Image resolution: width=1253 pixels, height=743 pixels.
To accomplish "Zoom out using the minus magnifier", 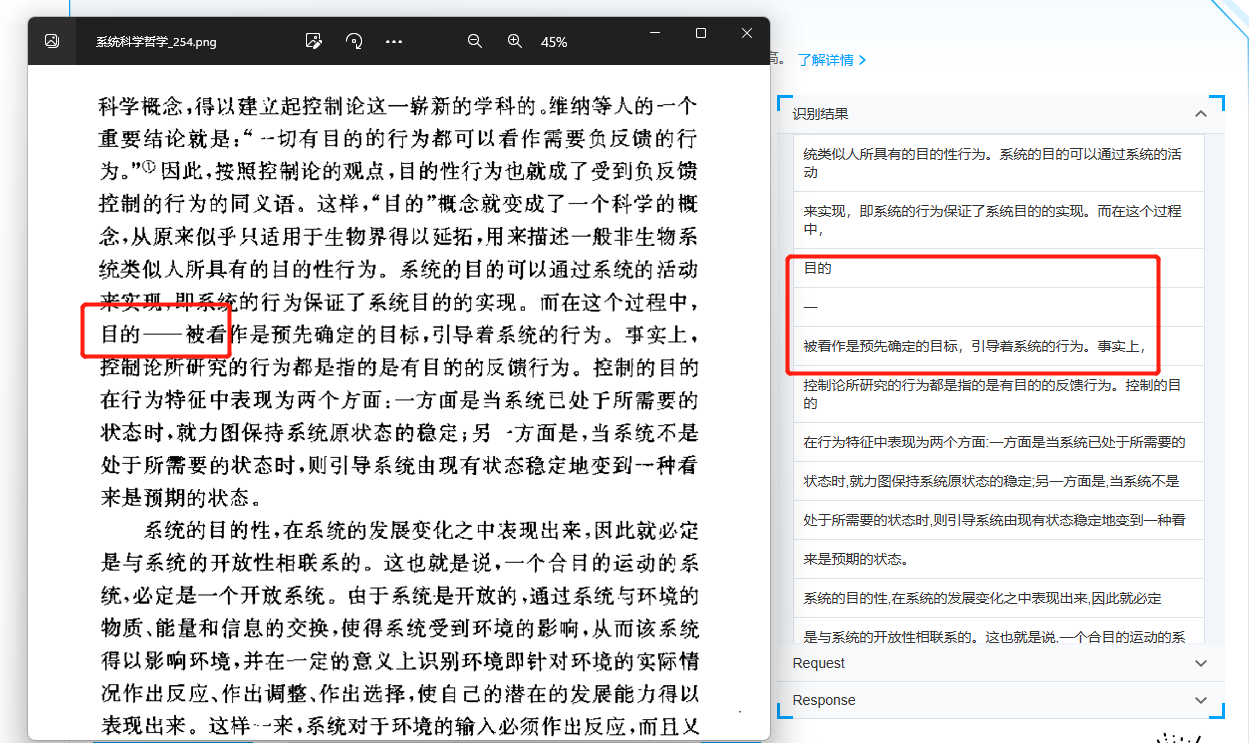I will pyautogui.click(x=475, y=41).
